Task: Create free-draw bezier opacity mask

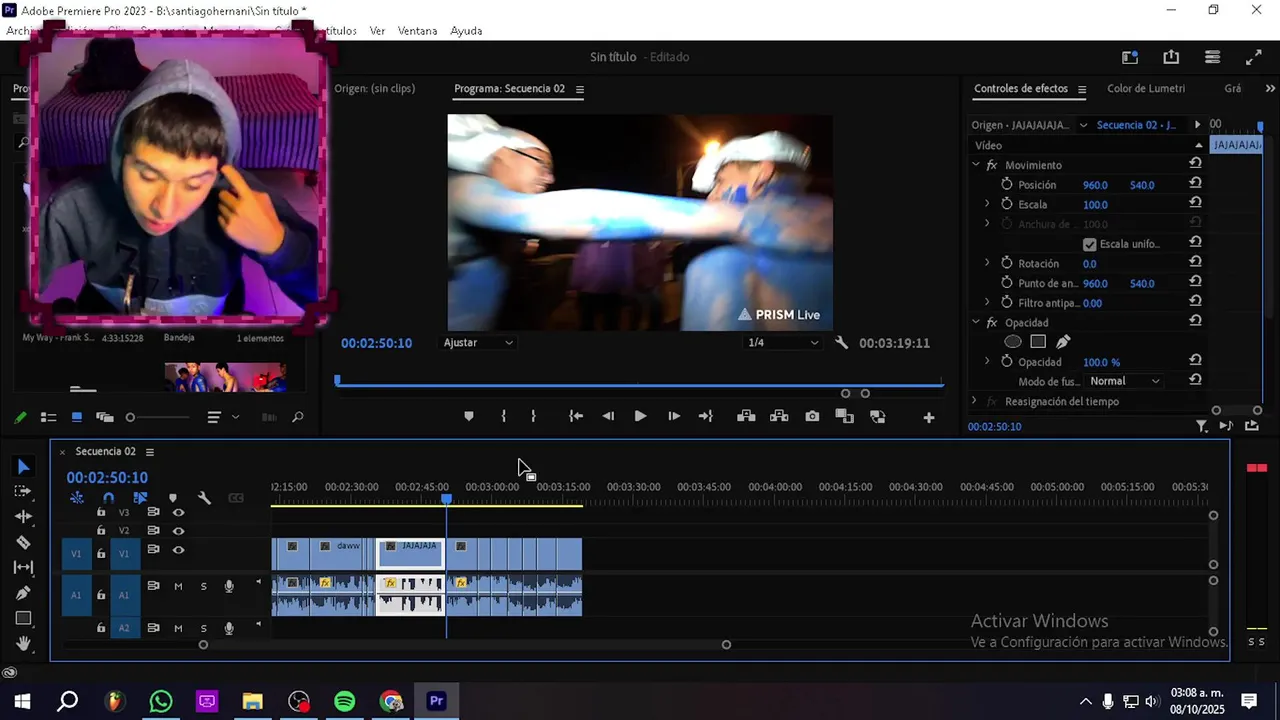Action: click(1063, 342)
